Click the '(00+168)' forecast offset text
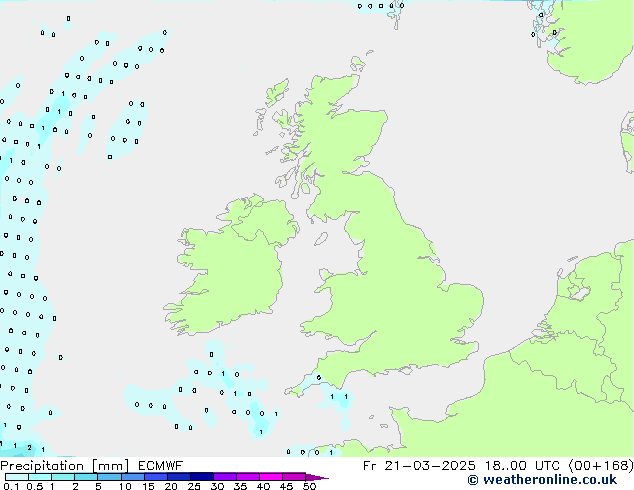The image size is (634, 490). click(x=601, y=466)
